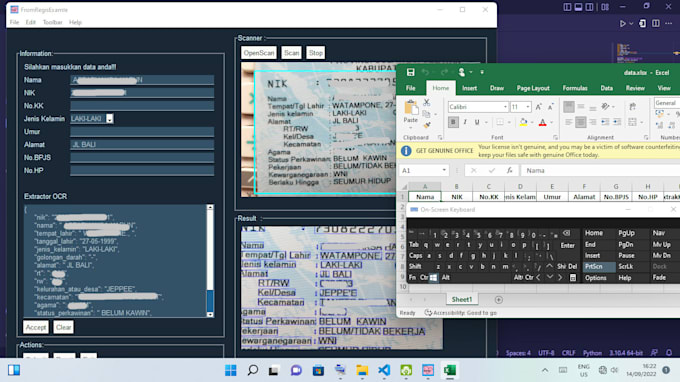Align cell text to the left

tap(569, 123)
